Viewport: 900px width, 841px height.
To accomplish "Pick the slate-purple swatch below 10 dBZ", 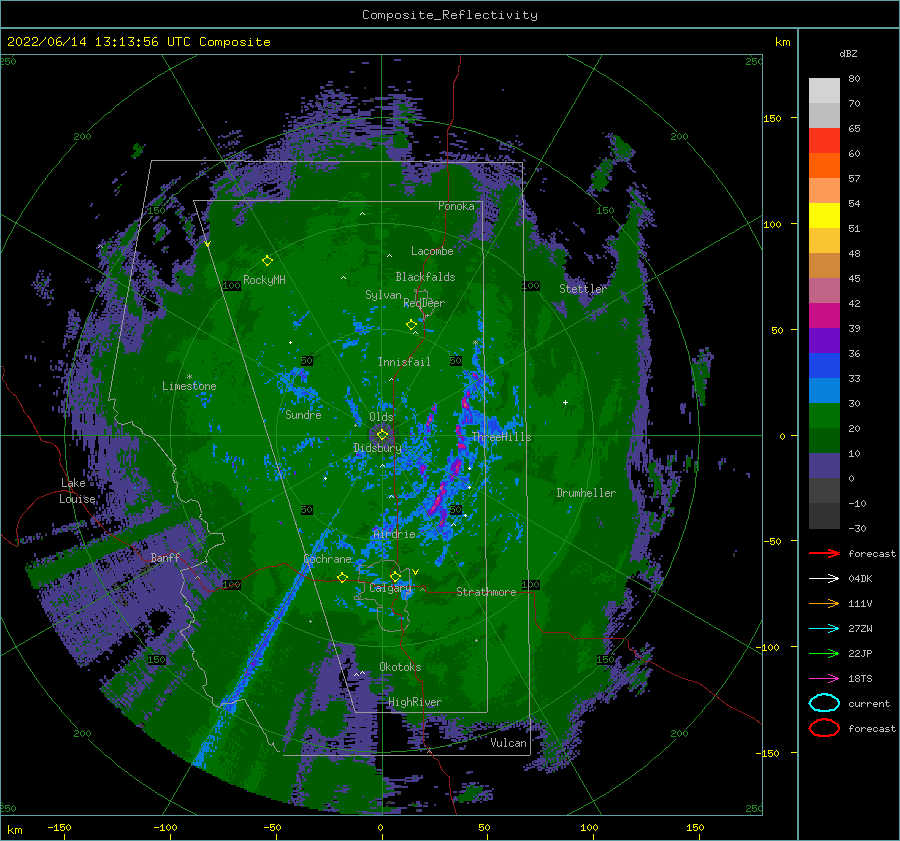I will coord(824,465).
